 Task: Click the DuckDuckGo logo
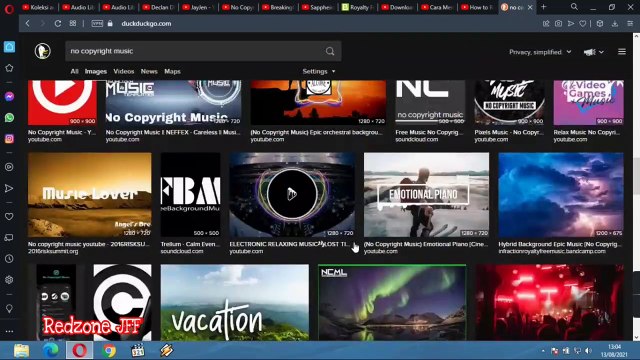point(42,51)
